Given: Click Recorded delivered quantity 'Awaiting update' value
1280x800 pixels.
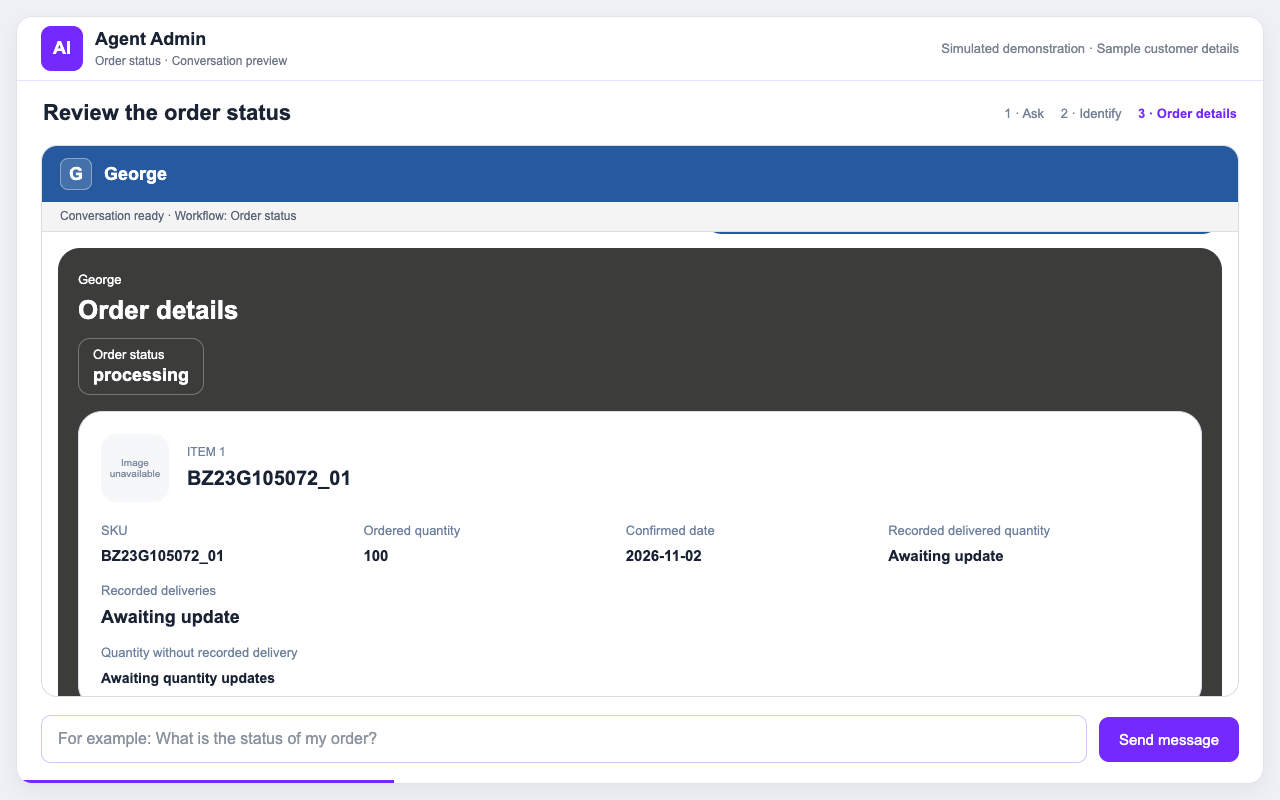Looking at the screenshot, I should coord(945,556).
